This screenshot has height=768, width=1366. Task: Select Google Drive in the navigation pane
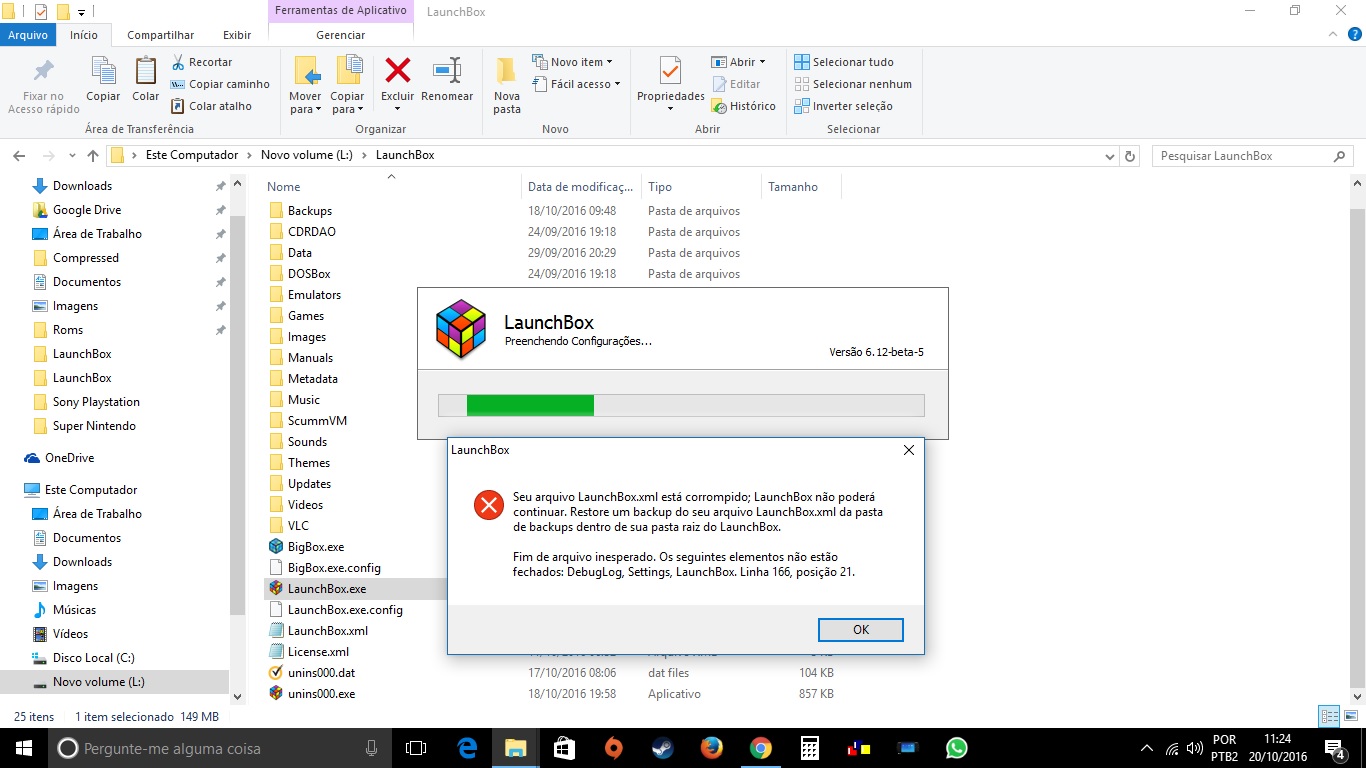click(x=87, y=210)
